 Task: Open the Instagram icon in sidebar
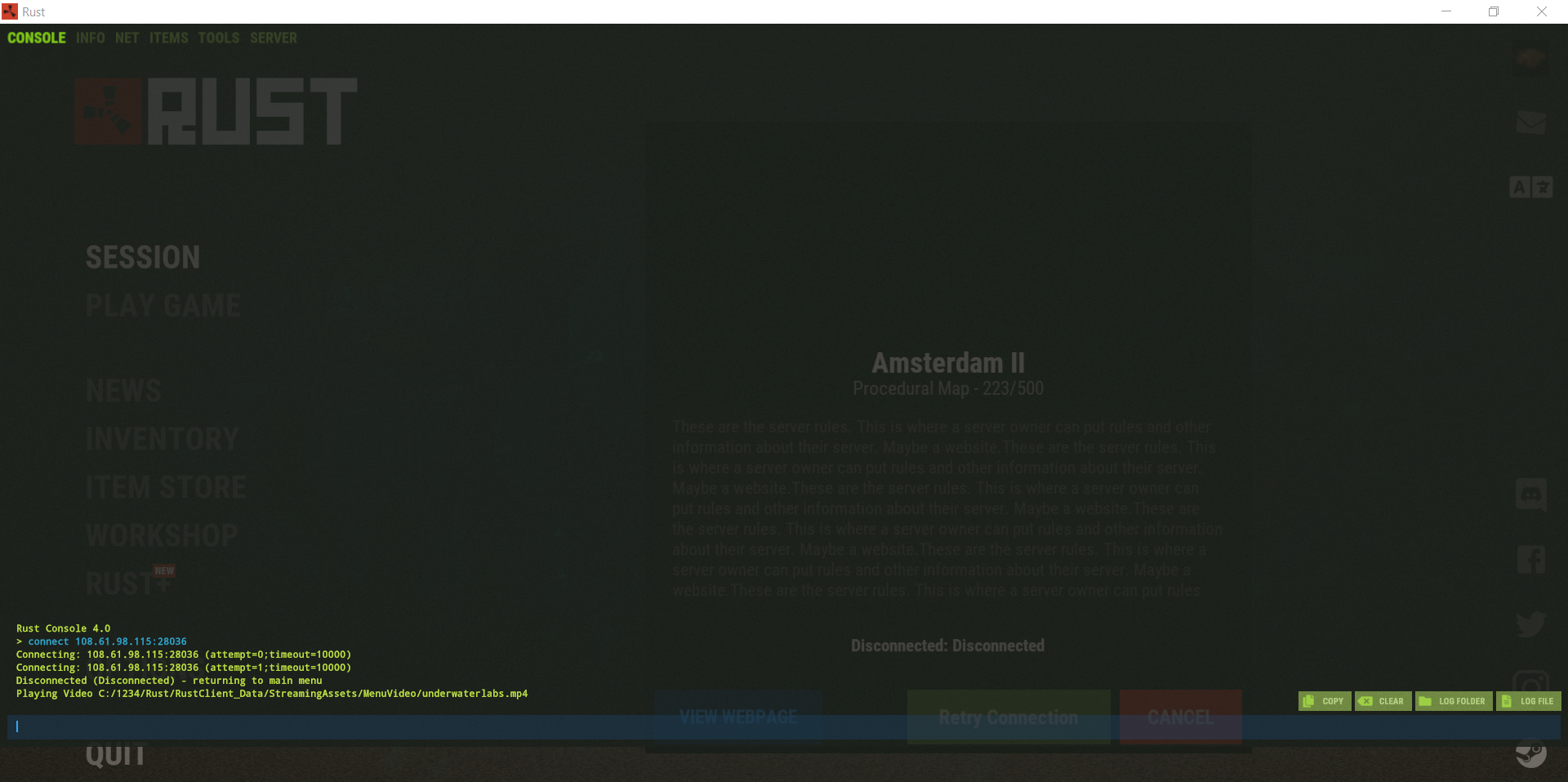tap(1530, 683)
